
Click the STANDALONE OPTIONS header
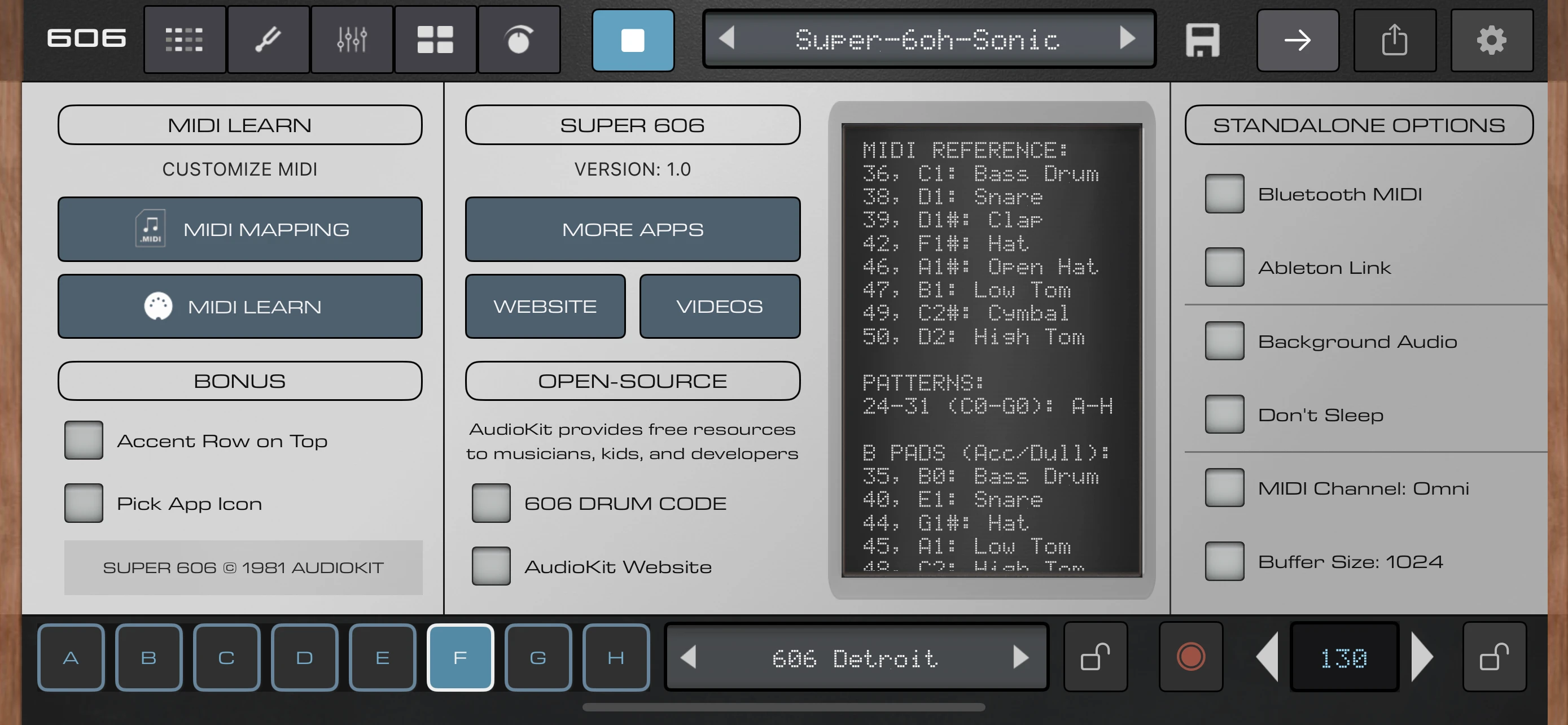pyautogui.click(x=1359, y=125)
